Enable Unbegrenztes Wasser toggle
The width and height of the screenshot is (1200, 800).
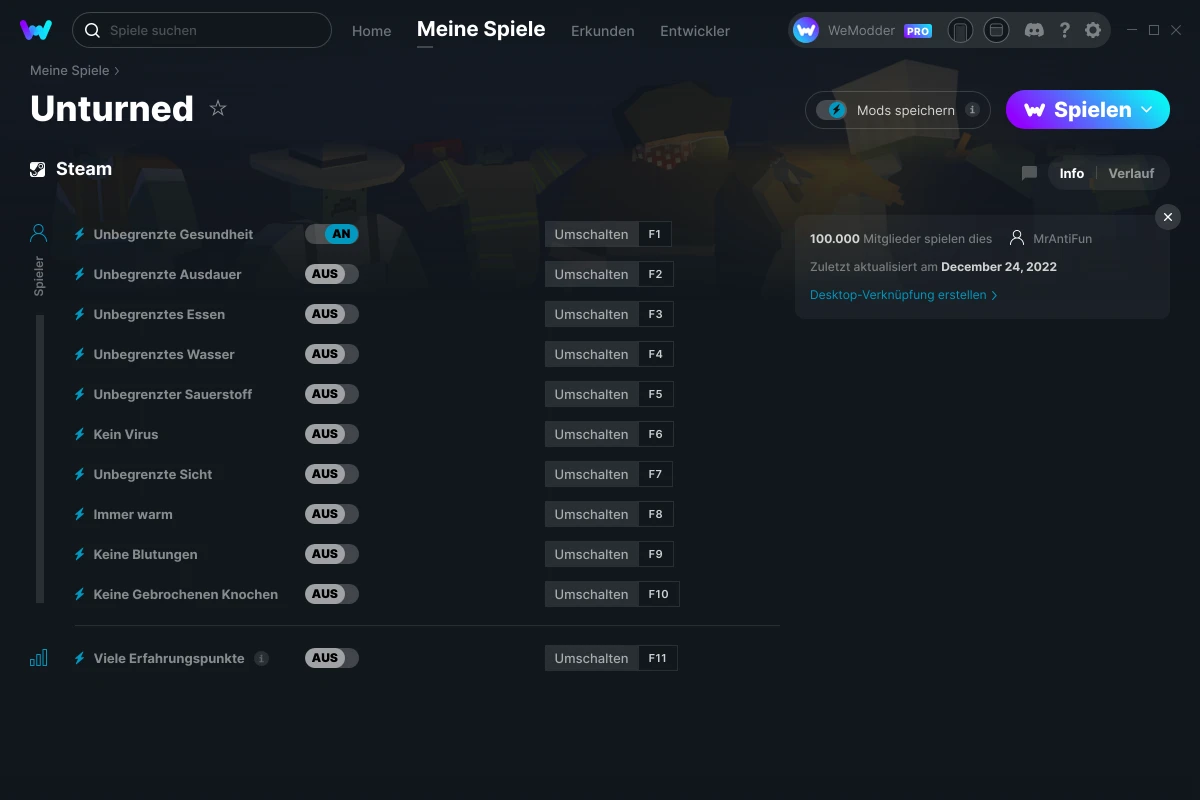(332, 354)
